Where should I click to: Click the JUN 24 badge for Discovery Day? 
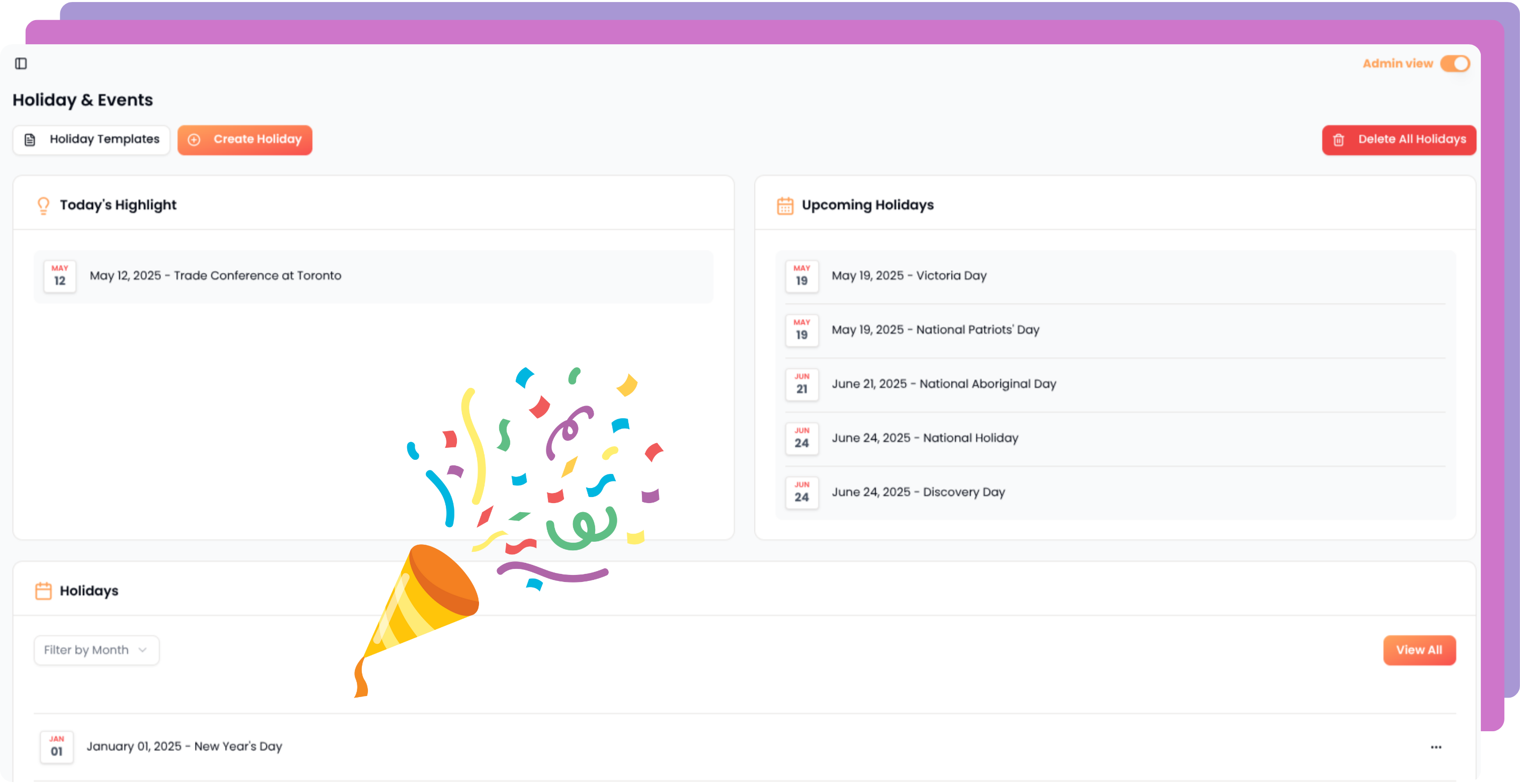tap(801, 493)
